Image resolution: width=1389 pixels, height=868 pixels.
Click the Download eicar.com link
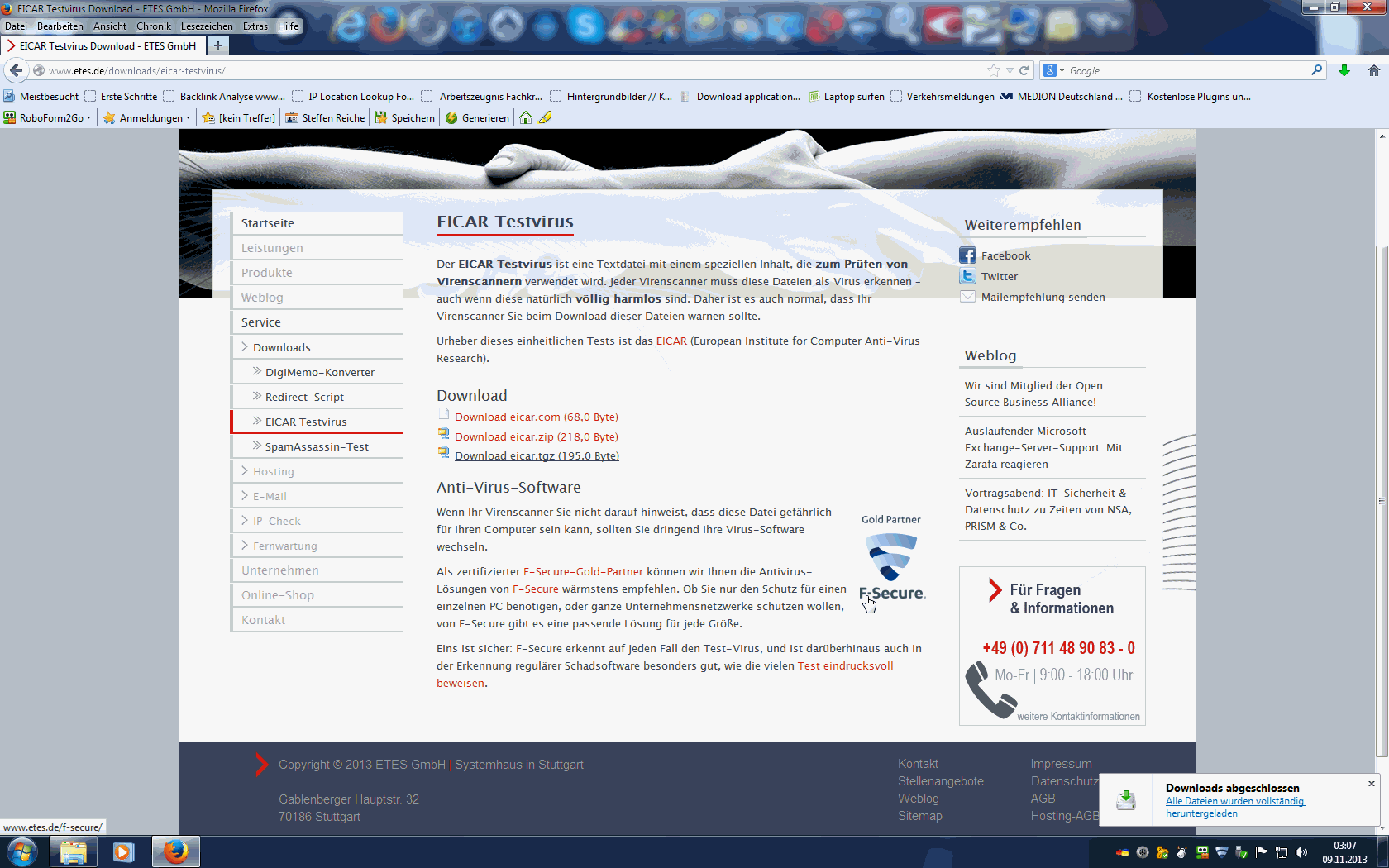tap(536, 417)
